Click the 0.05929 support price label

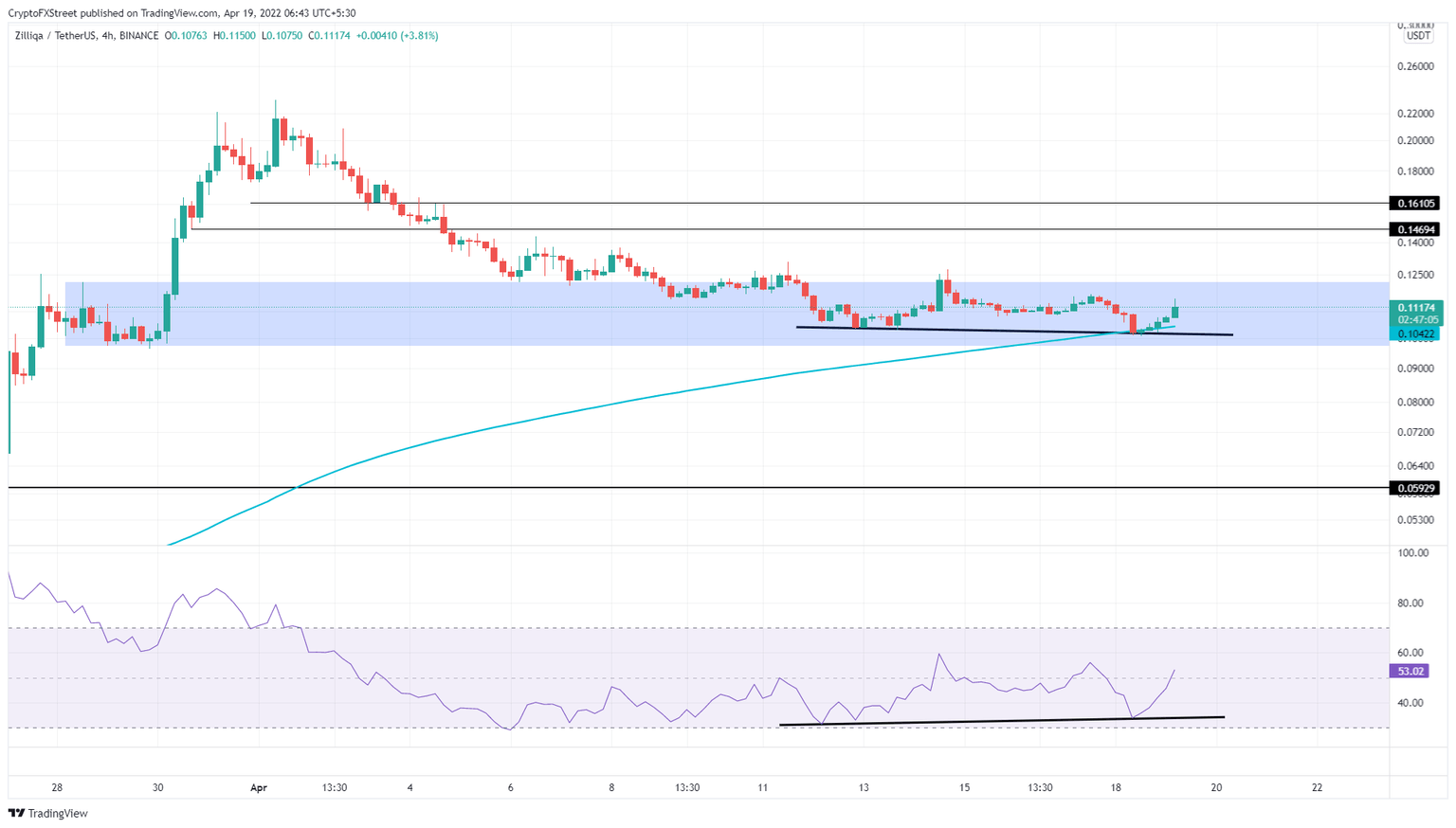pyautogui.click(x=1416, y=486)
